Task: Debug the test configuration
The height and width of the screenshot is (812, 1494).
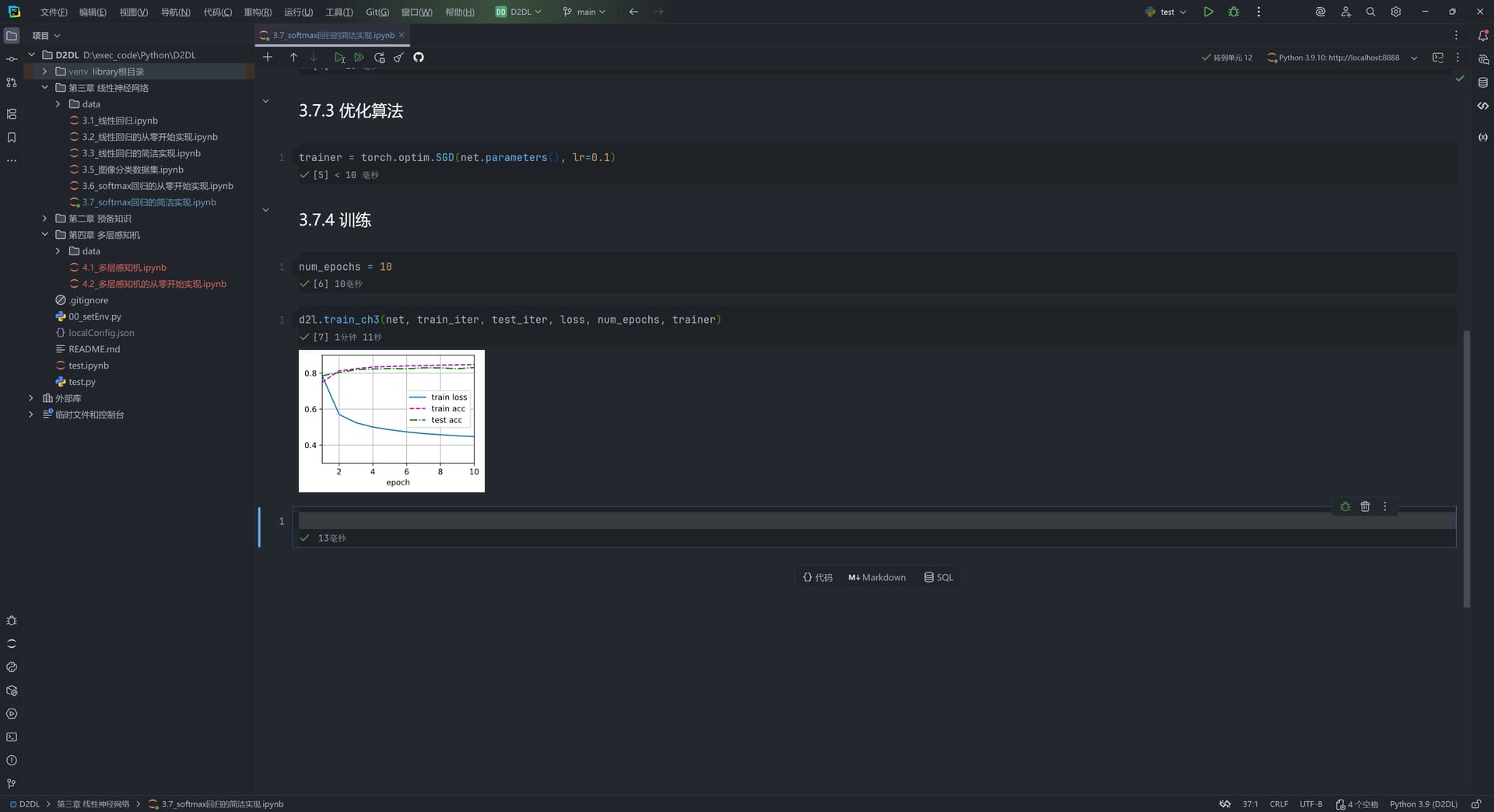Action: 1233,12
